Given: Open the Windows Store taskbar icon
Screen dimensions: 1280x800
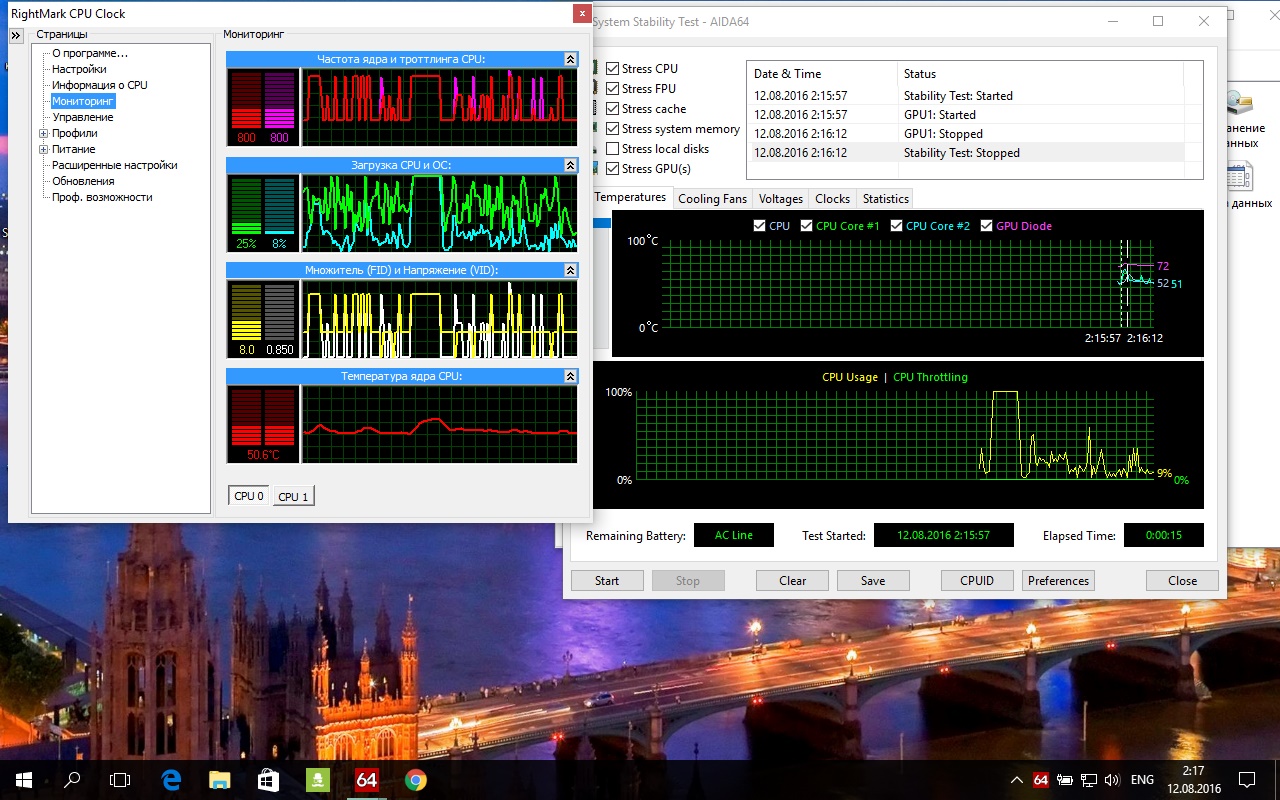Looking at the screenshot, I should (x=269, y=780).
